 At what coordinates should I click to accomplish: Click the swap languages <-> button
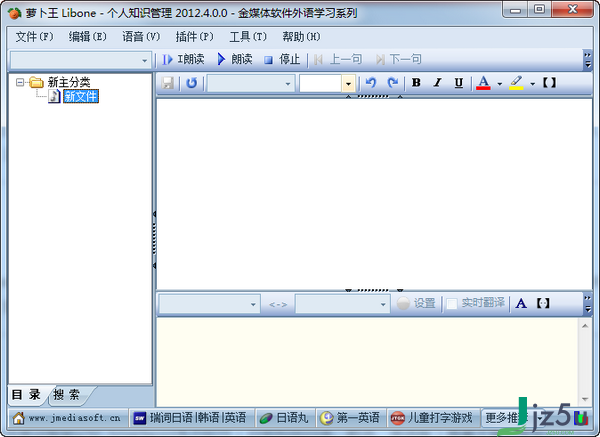coord(278,305)
